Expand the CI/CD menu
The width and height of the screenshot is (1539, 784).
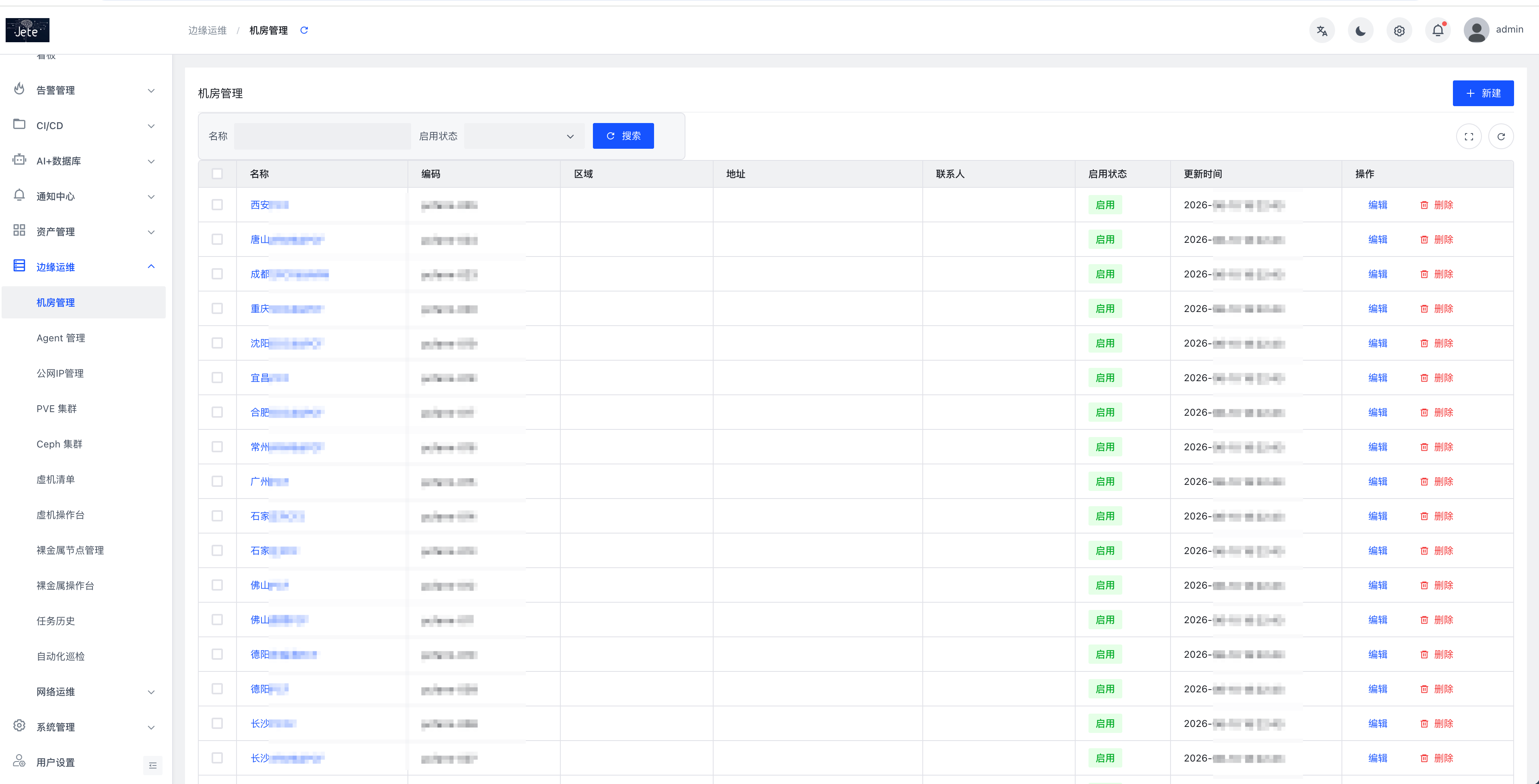coord(151,125)
